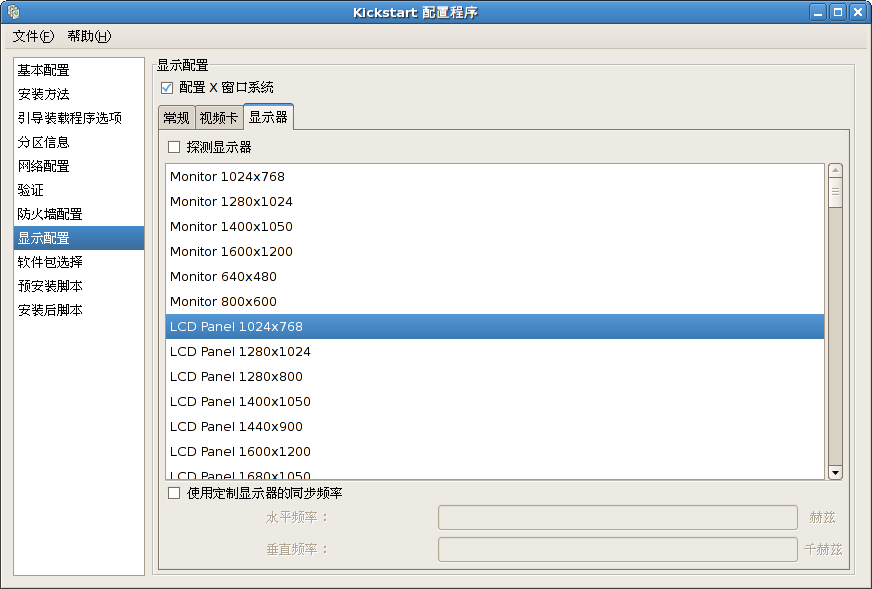Open 防火墙配置 in the sidebar
The image size is (872, 589).
[79, 214]
